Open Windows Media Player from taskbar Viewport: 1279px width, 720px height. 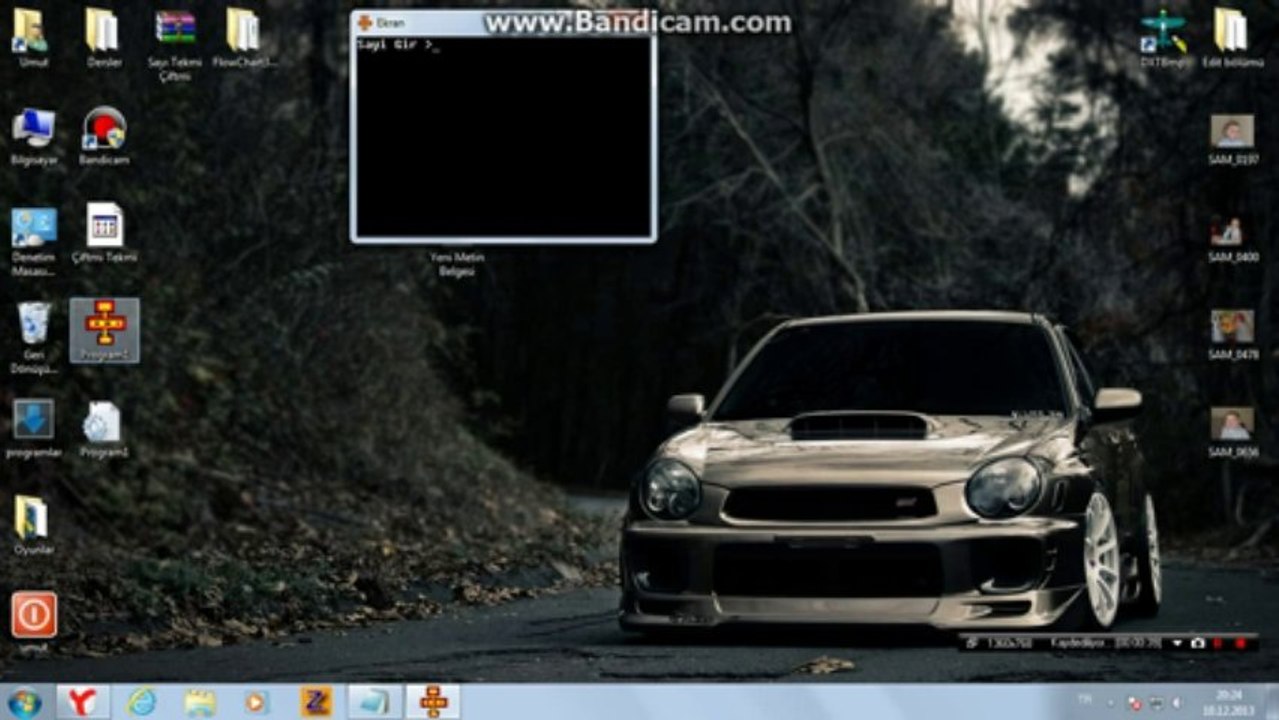coord(258,702)
